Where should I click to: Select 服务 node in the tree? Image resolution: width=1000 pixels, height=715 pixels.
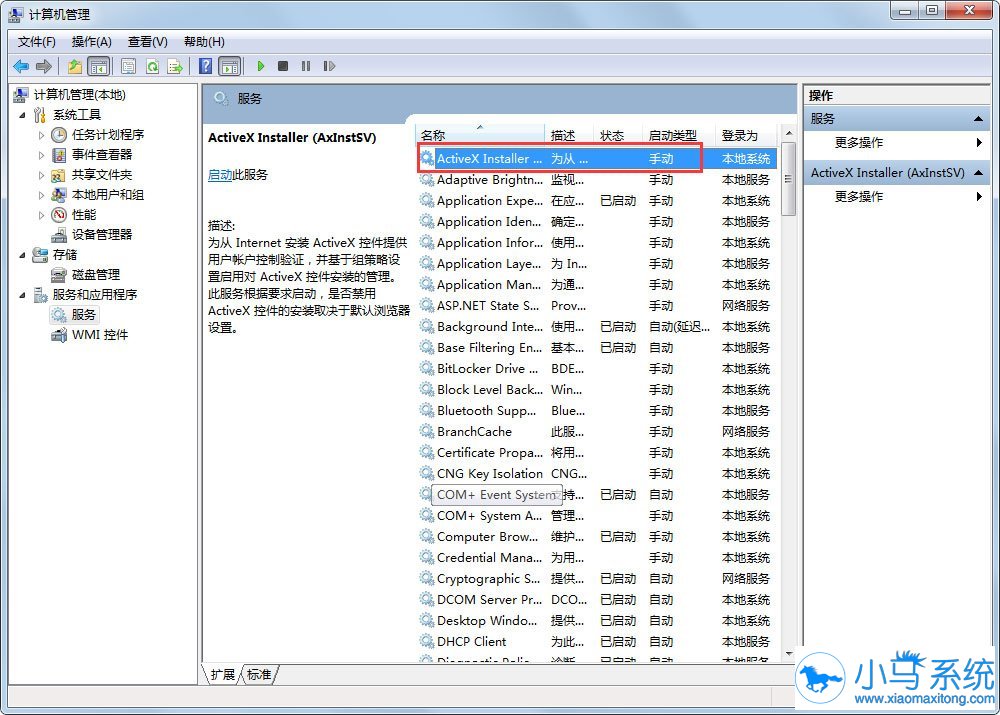(x=84, y=314)
